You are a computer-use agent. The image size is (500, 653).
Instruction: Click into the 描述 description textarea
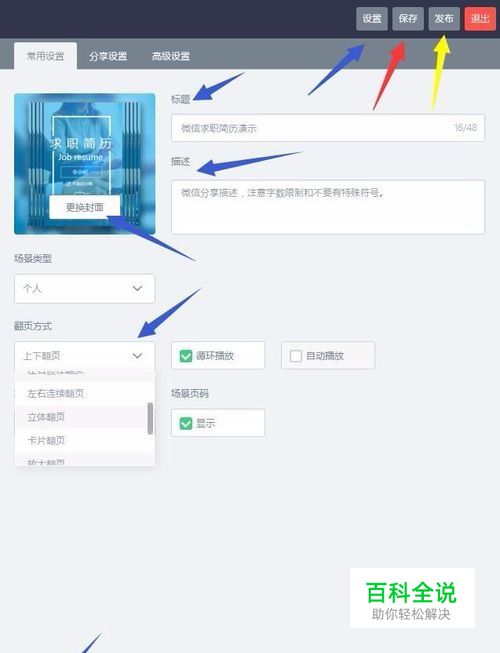click(328, 207)
